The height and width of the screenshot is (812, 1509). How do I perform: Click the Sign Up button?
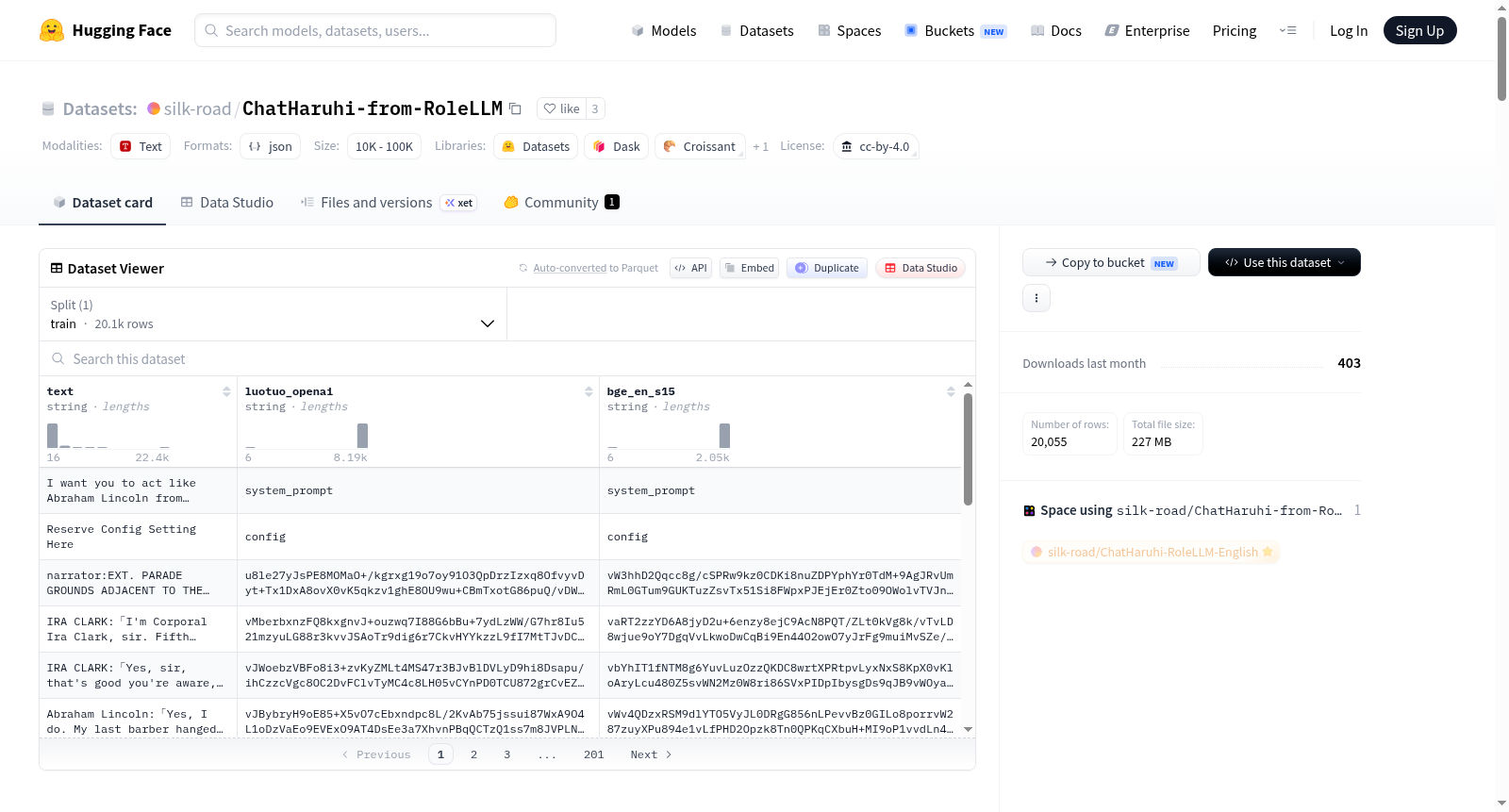1419,30
